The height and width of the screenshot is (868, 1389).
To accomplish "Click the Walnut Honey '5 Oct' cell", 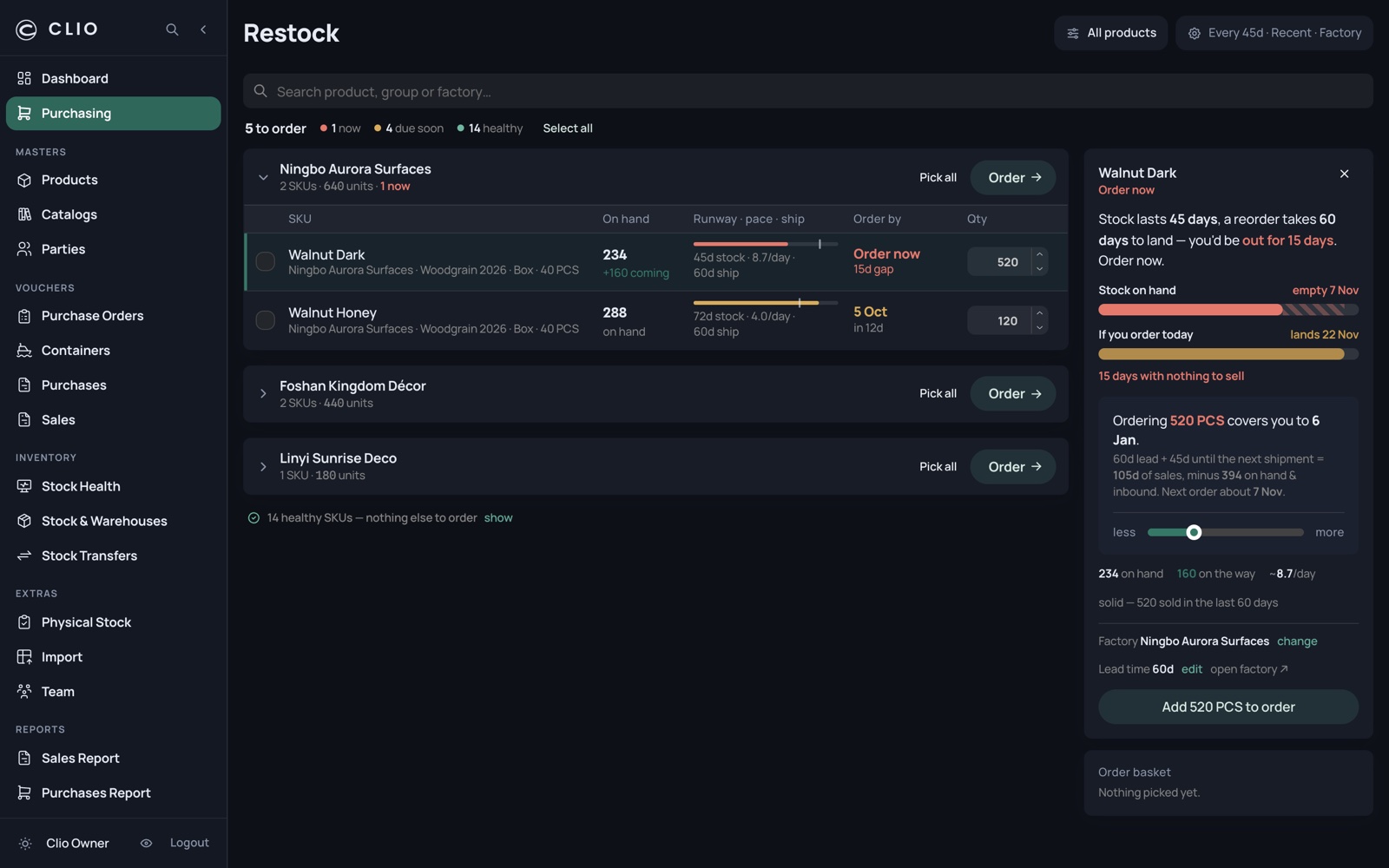I will [870, 319].
